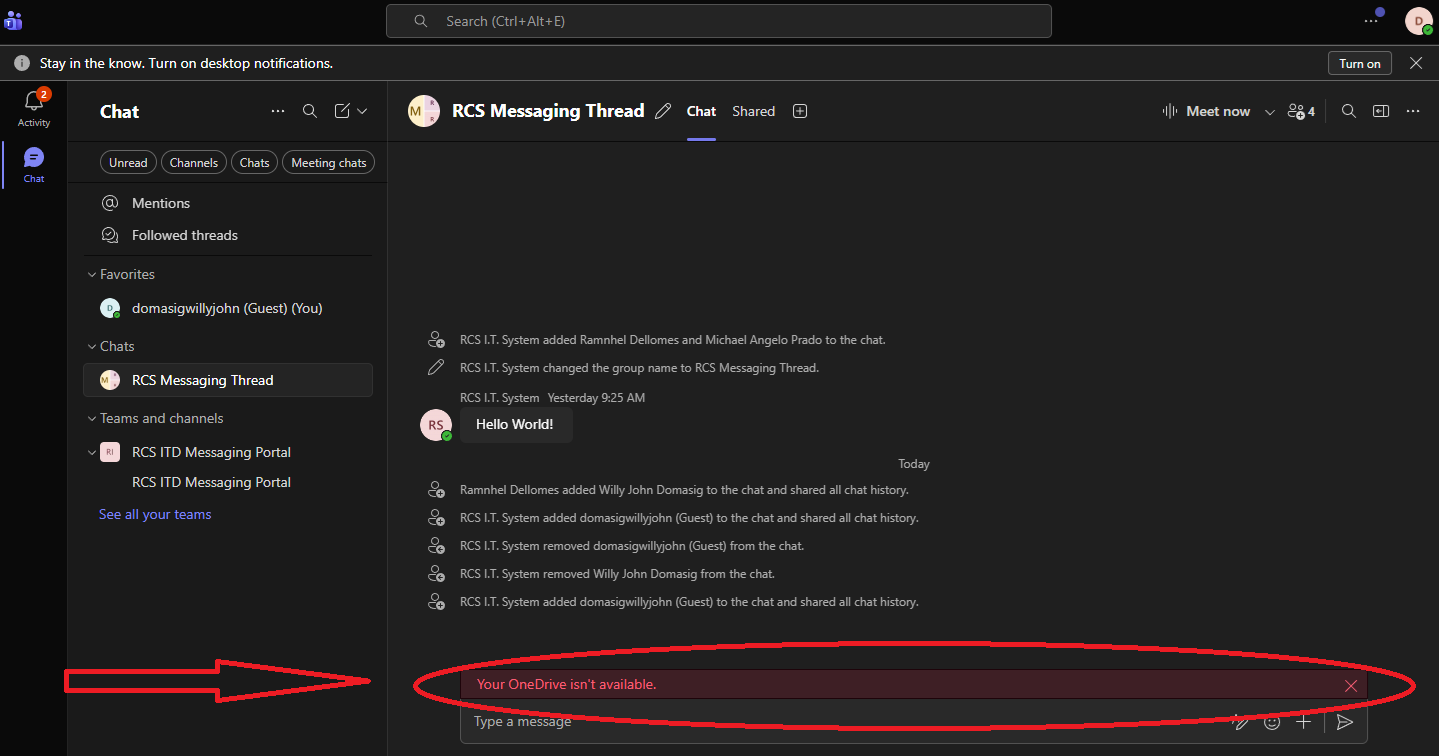Filter chats by Unread
The height and width of the screenshot is (756, 1439).
point(128,162)
